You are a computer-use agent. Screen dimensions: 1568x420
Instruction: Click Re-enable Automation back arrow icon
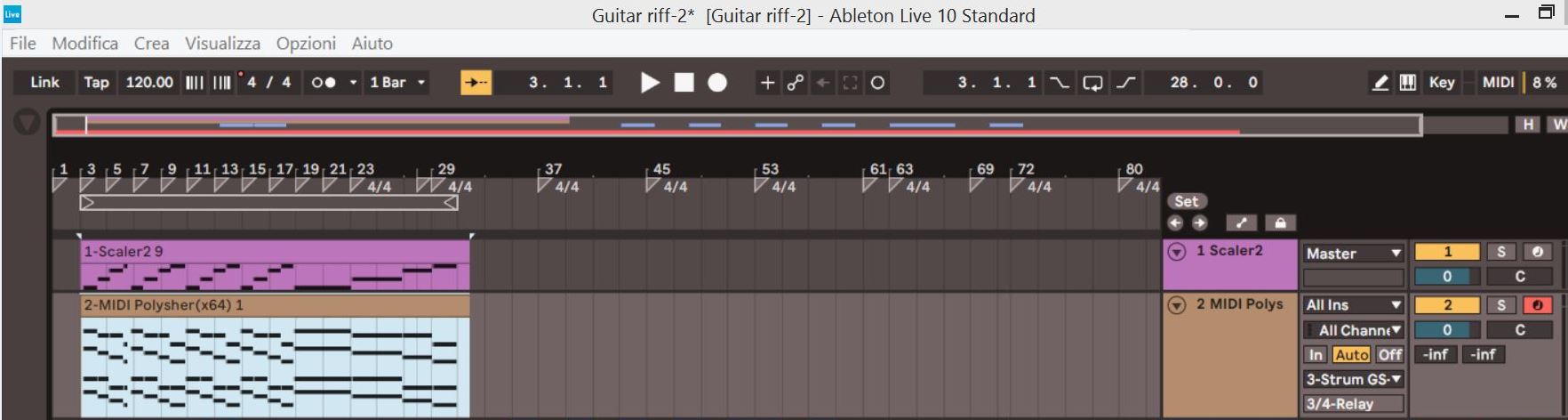pos(823,83)
